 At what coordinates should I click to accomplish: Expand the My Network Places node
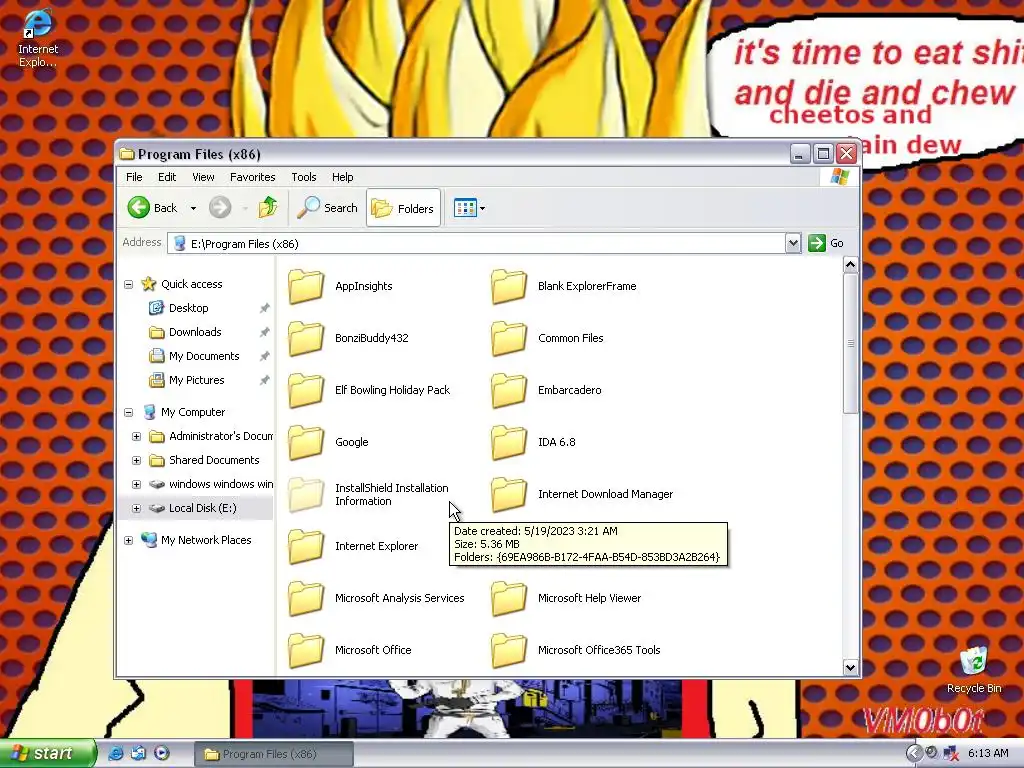(x=129, y=540)
